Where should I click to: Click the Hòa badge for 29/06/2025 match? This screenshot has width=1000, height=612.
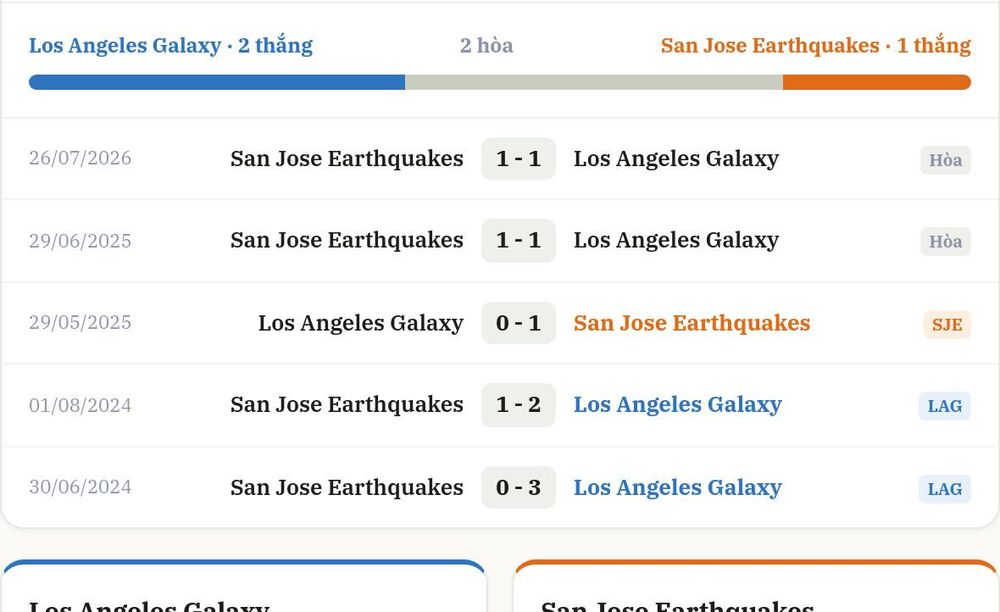click(945, 242)
